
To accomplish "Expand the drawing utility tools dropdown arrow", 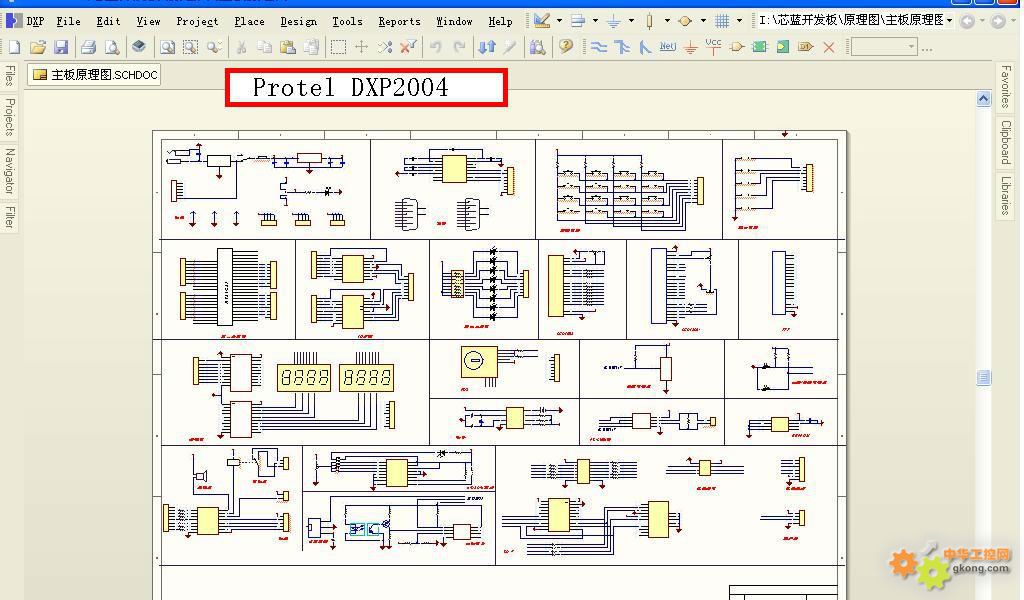I will click(559, 21).
